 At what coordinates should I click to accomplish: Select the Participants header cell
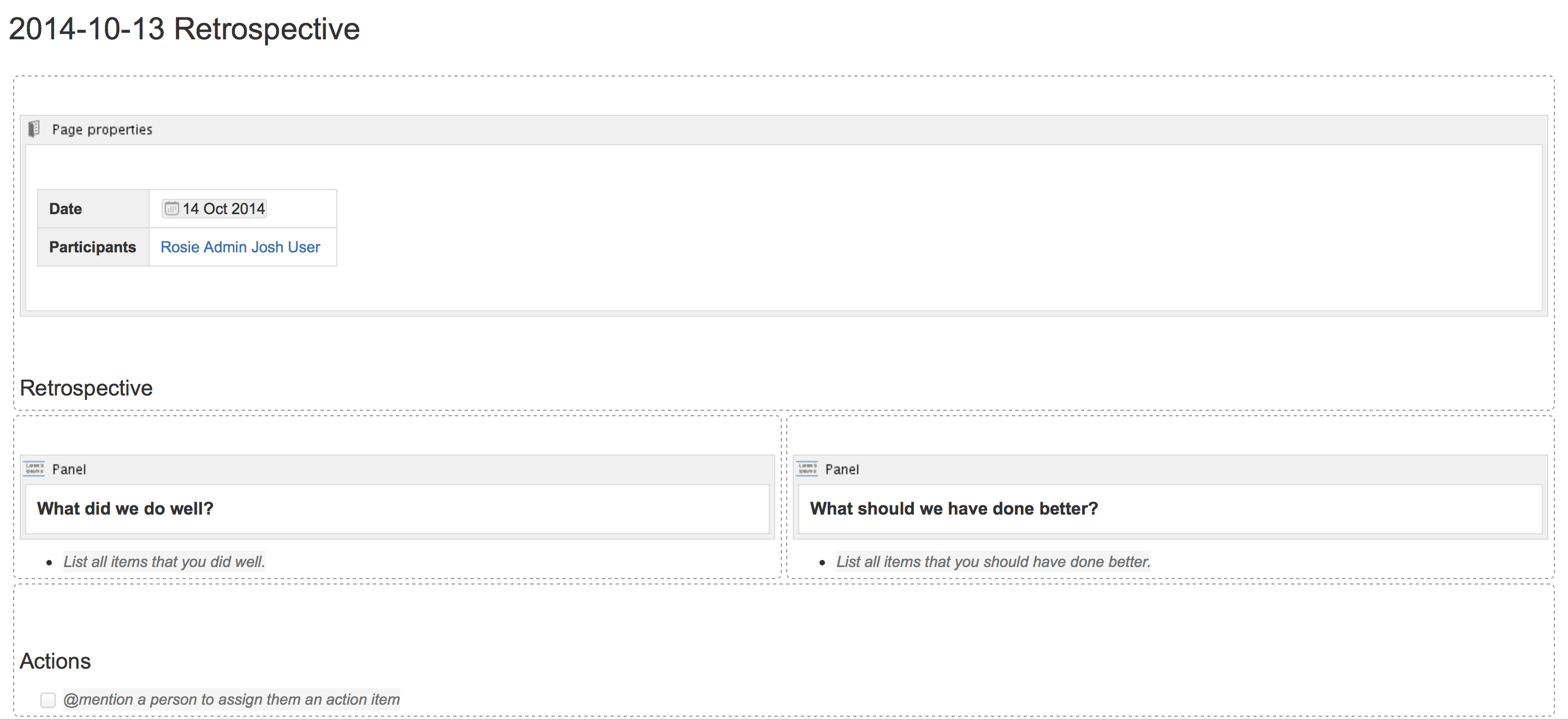point(92,247)
